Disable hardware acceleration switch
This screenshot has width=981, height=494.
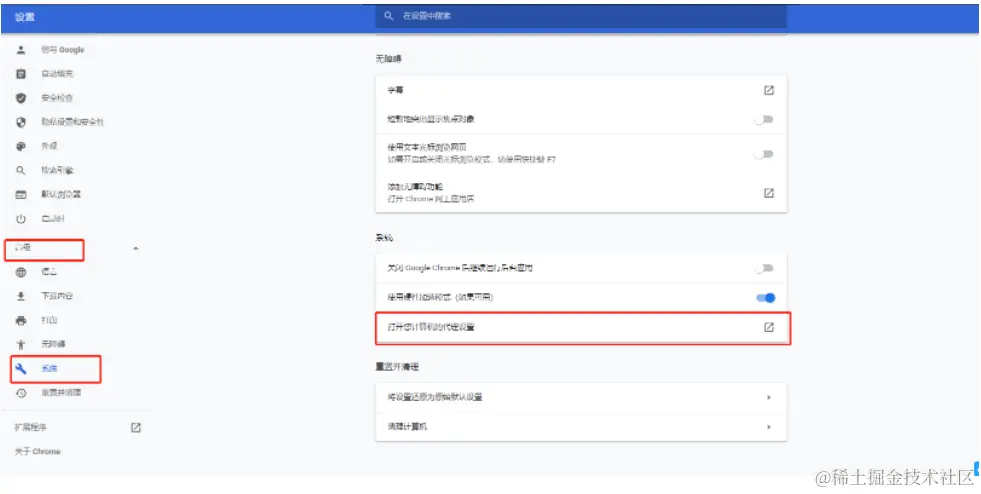[x=766, y=298]
